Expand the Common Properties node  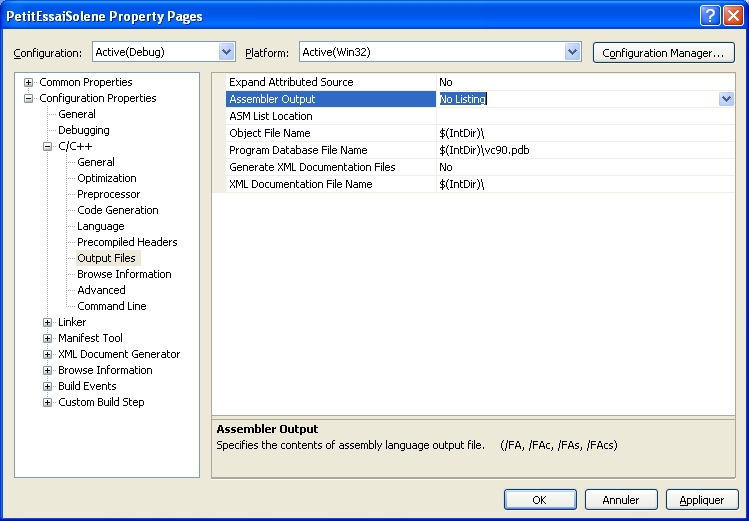click(x=29, y=82)
